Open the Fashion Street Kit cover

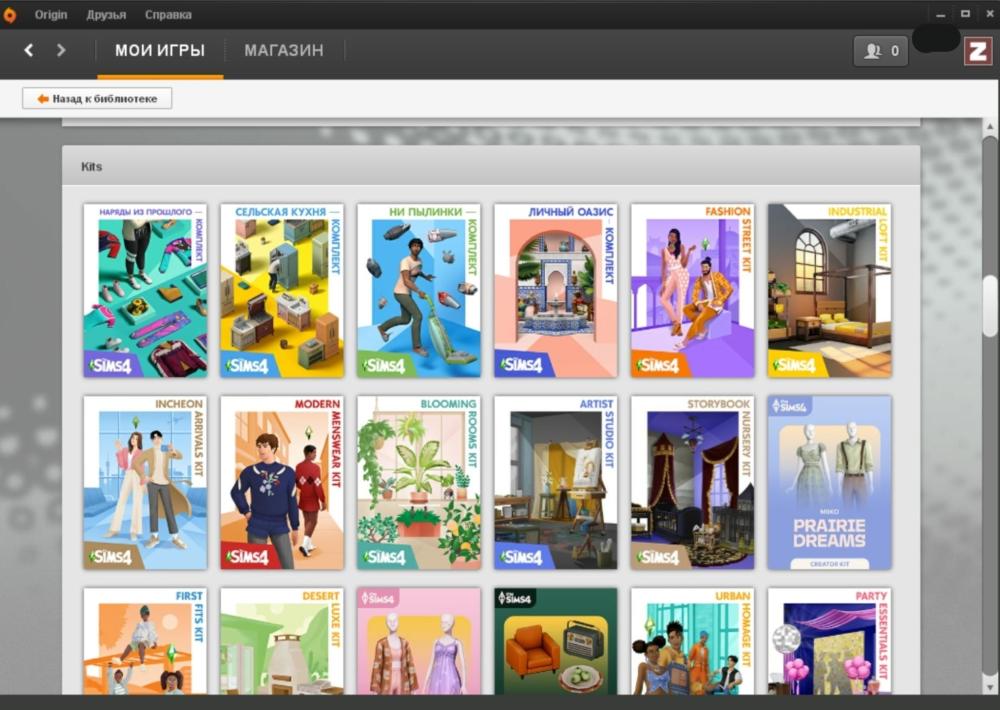pyautogui.click(x=693, y=291)
